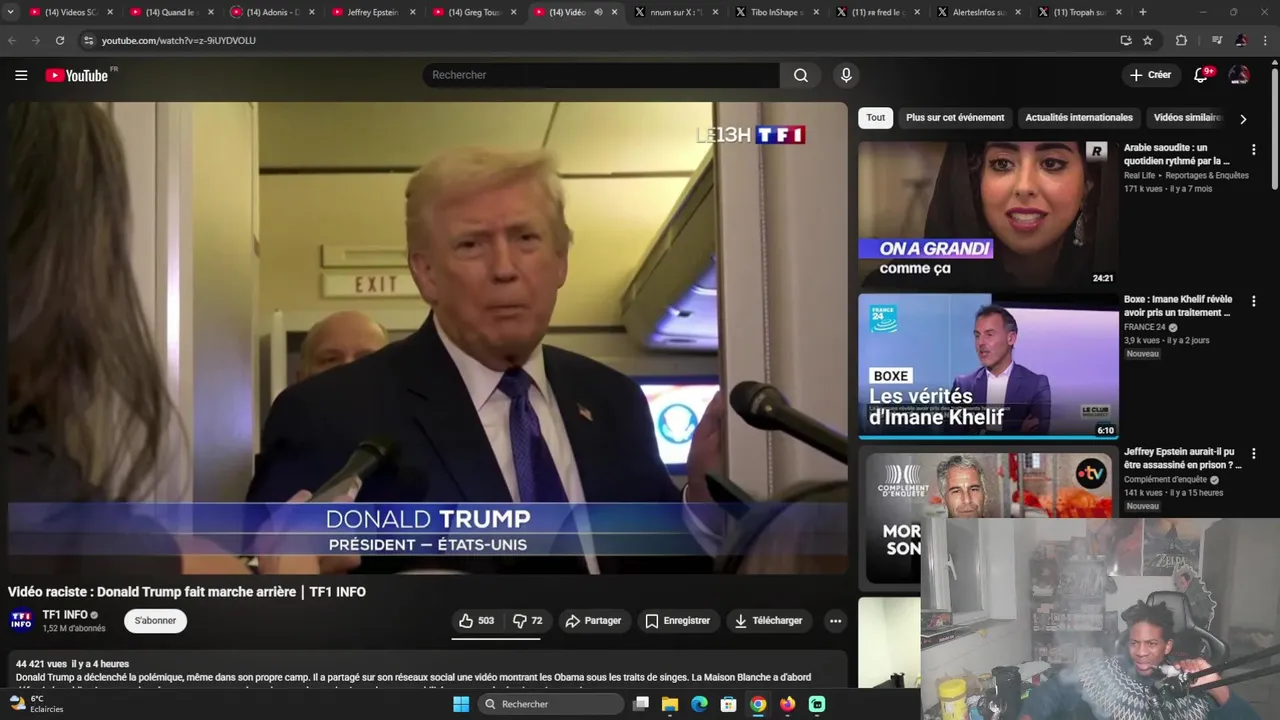This screenshot has width=1280, height=720.
Task: Like the video with thumbs up
Action: 476,621
